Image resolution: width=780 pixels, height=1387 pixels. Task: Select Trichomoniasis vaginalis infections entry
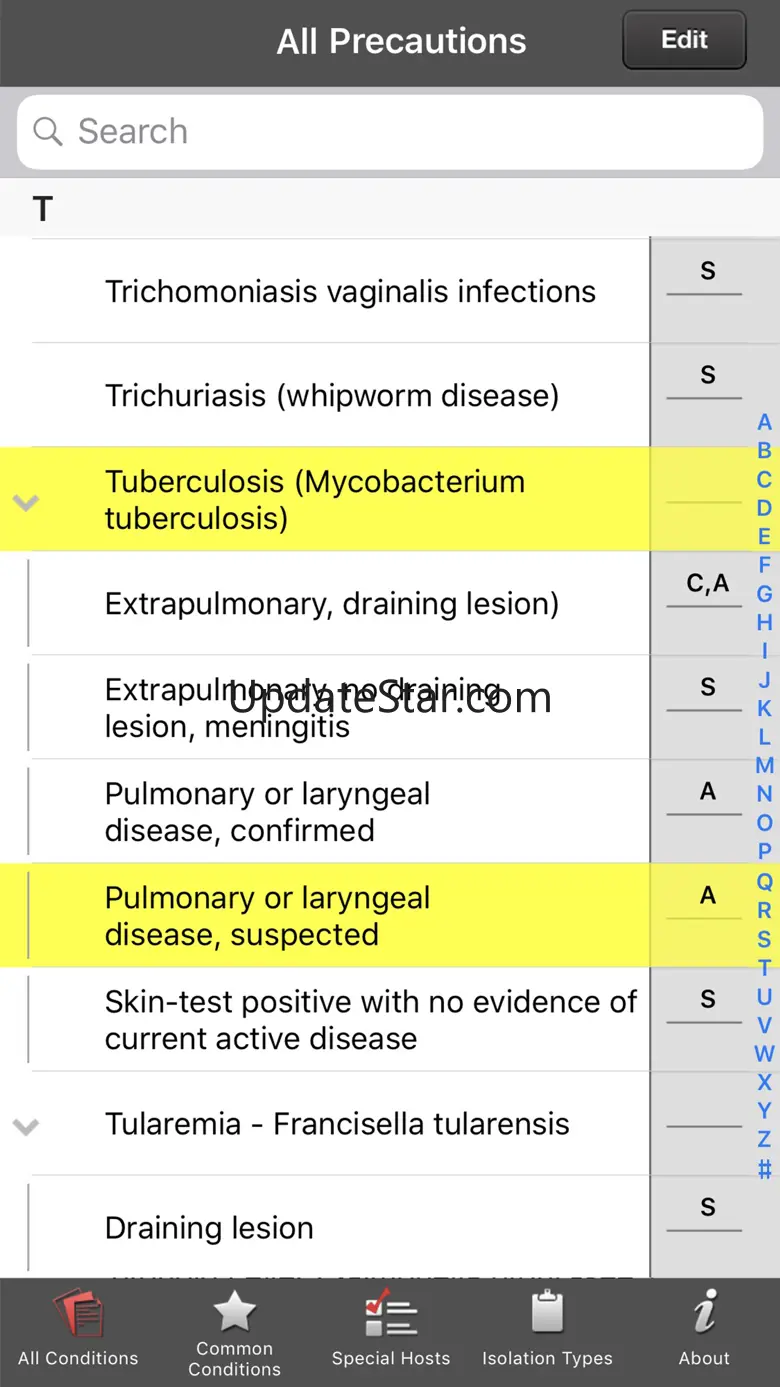[x=350, y=292]
